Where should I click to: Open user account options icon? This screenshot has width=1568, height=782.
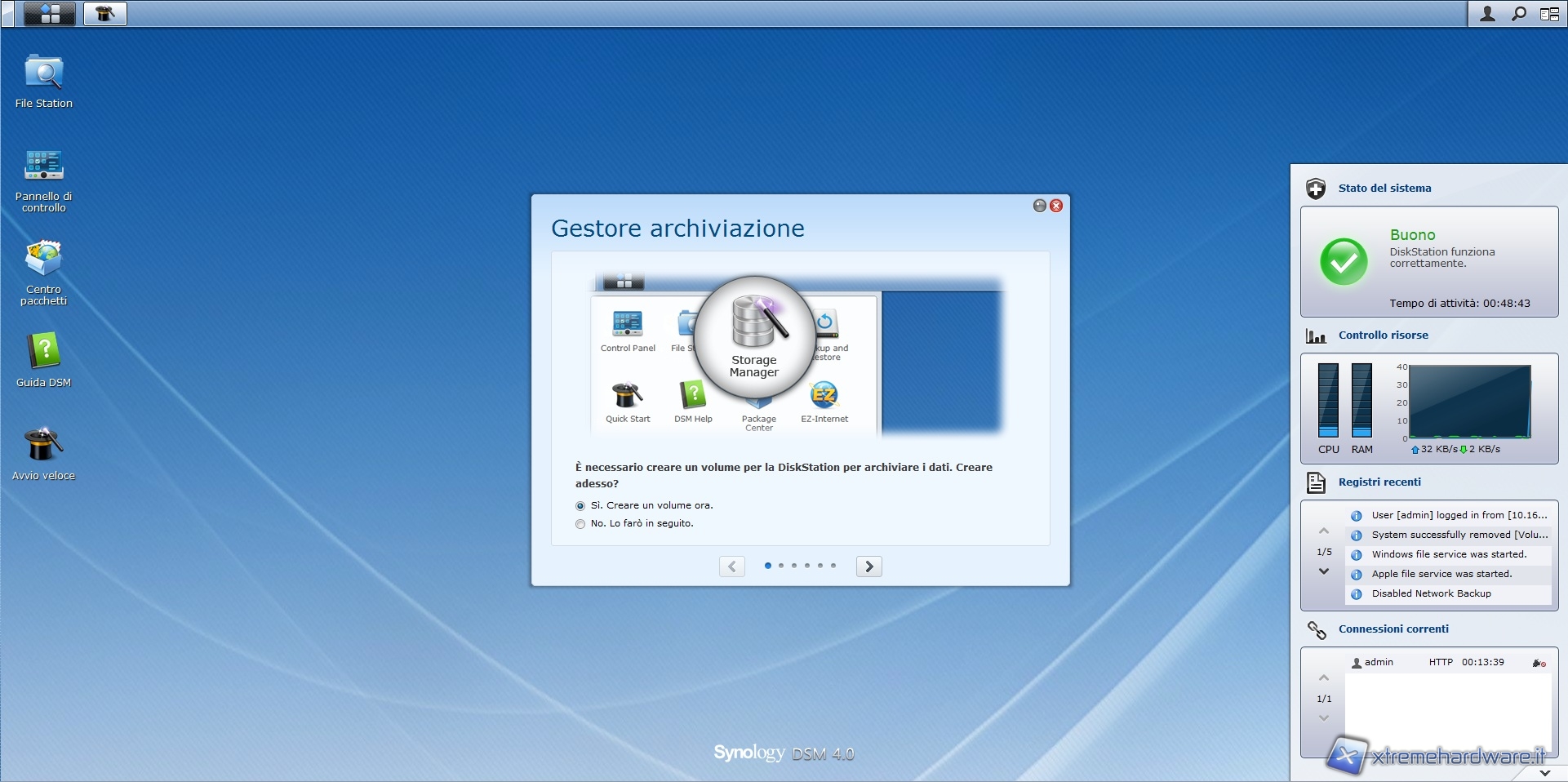point(1487,14)
